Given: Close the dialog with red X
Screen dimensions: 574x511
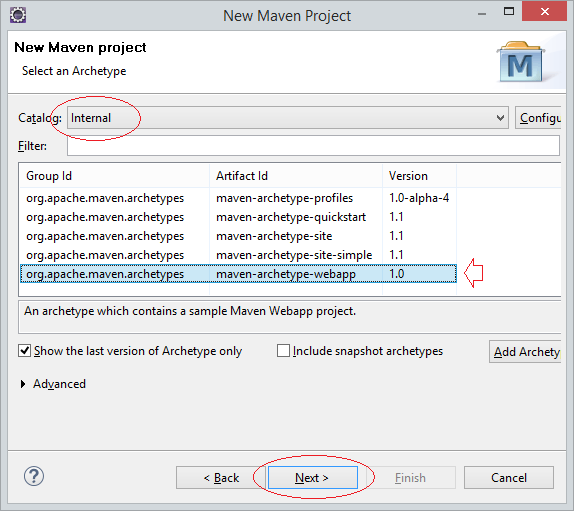Looking at the screenshot, I should [544, 11].
